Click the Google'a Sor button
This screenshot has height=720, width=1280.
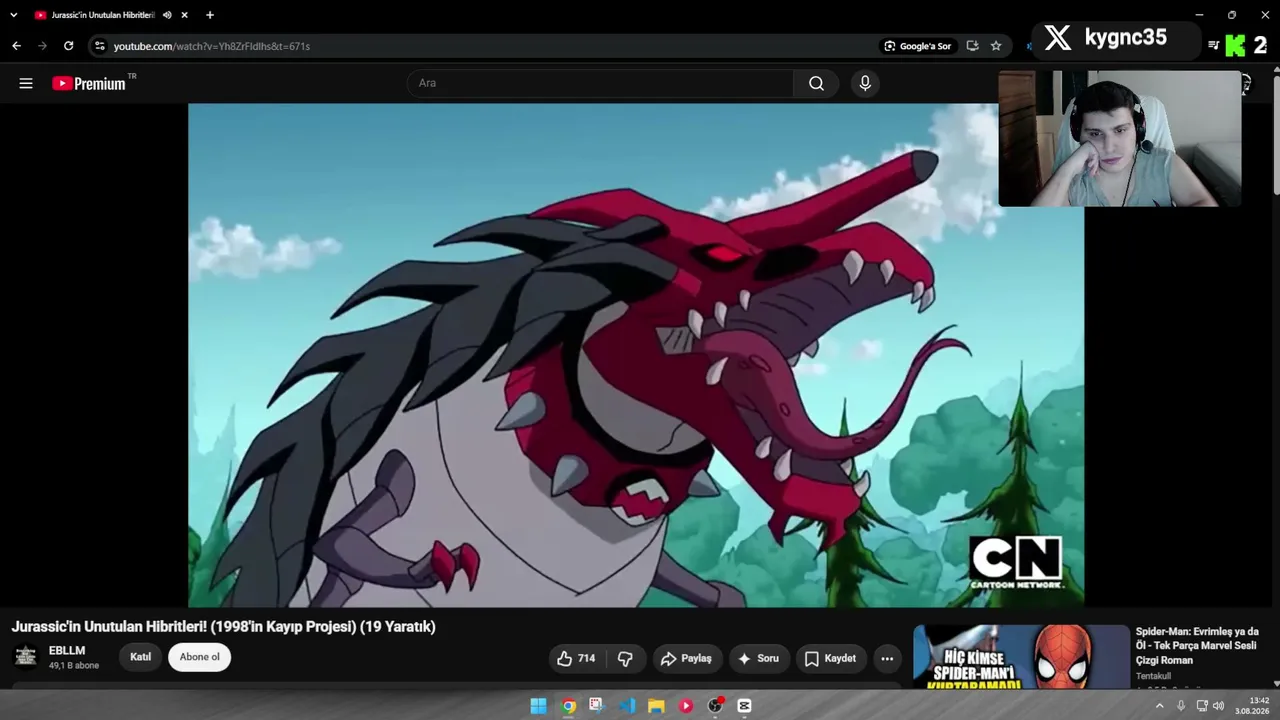(x=917, y=46)
